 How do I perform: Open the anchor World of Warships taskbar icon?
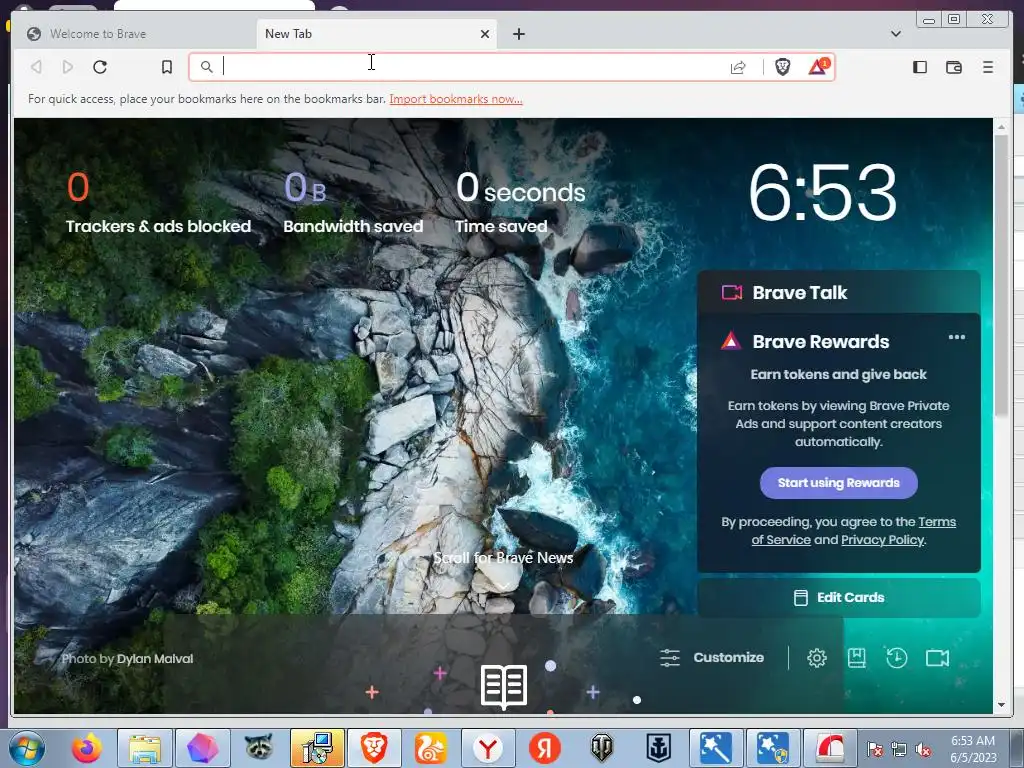point(658,748)
